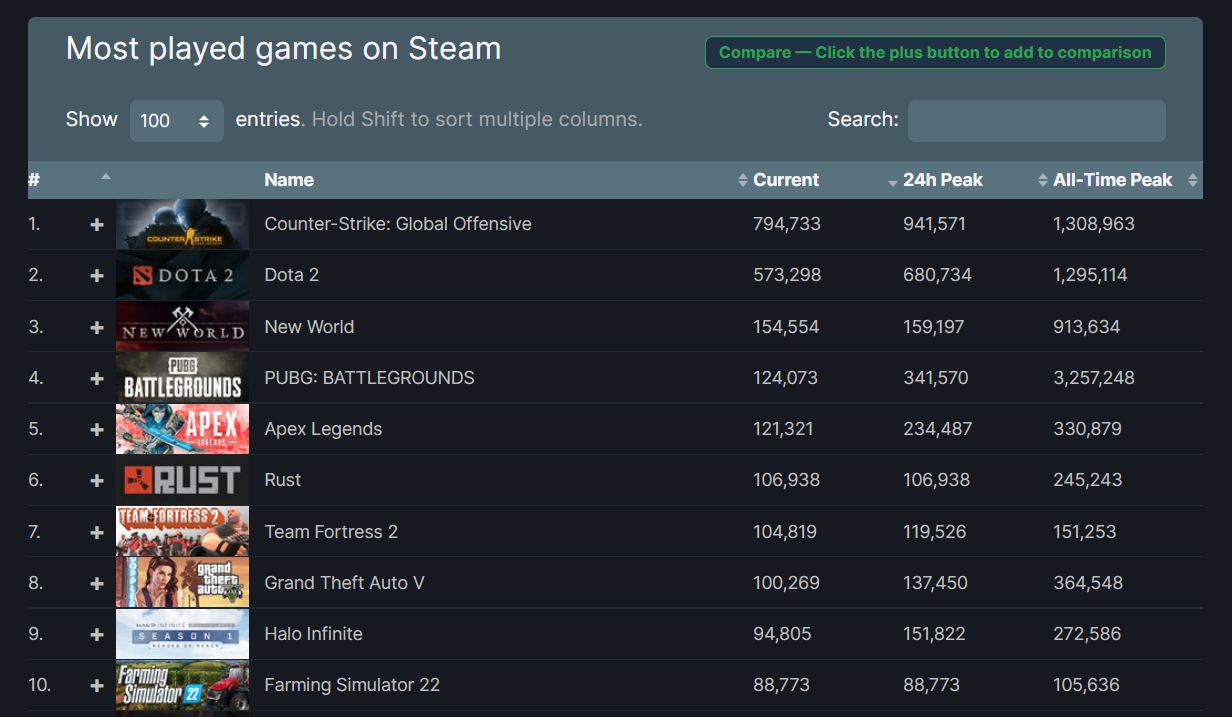Image resolution: width=1232 pixels, height=717 pixels.
Task: Open the Farming Simulator 22 thumbnail
Action: (x=182, y=686)
